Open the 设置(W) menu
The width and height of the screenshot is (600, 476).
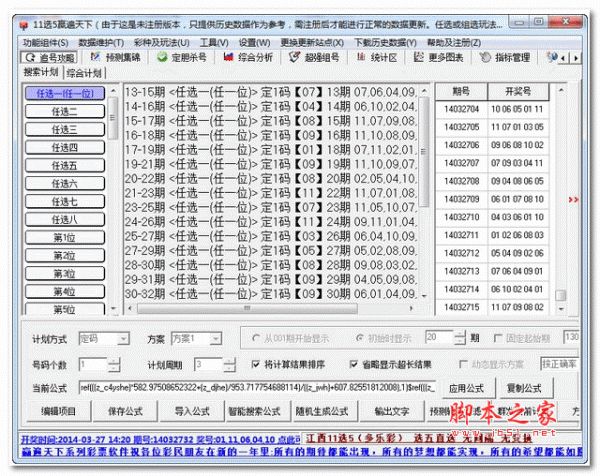coord(254,42)
